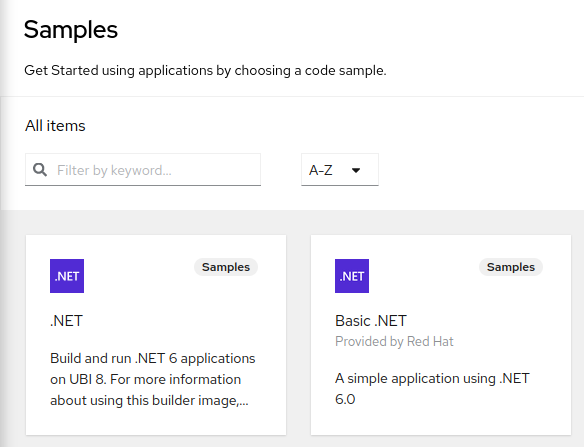Select the simple application using .NET description
The width and height of the screenshot is (584, 447).
[432, 389]
